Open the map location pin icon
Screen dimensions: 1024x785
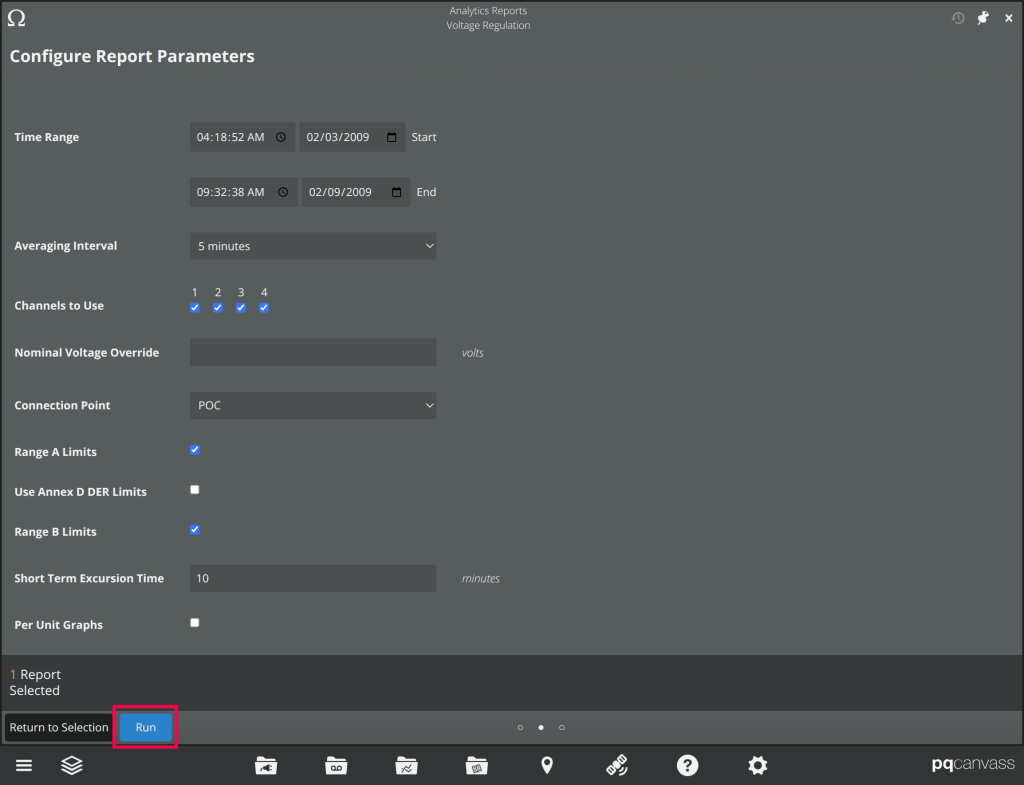[x=546, y=766]
